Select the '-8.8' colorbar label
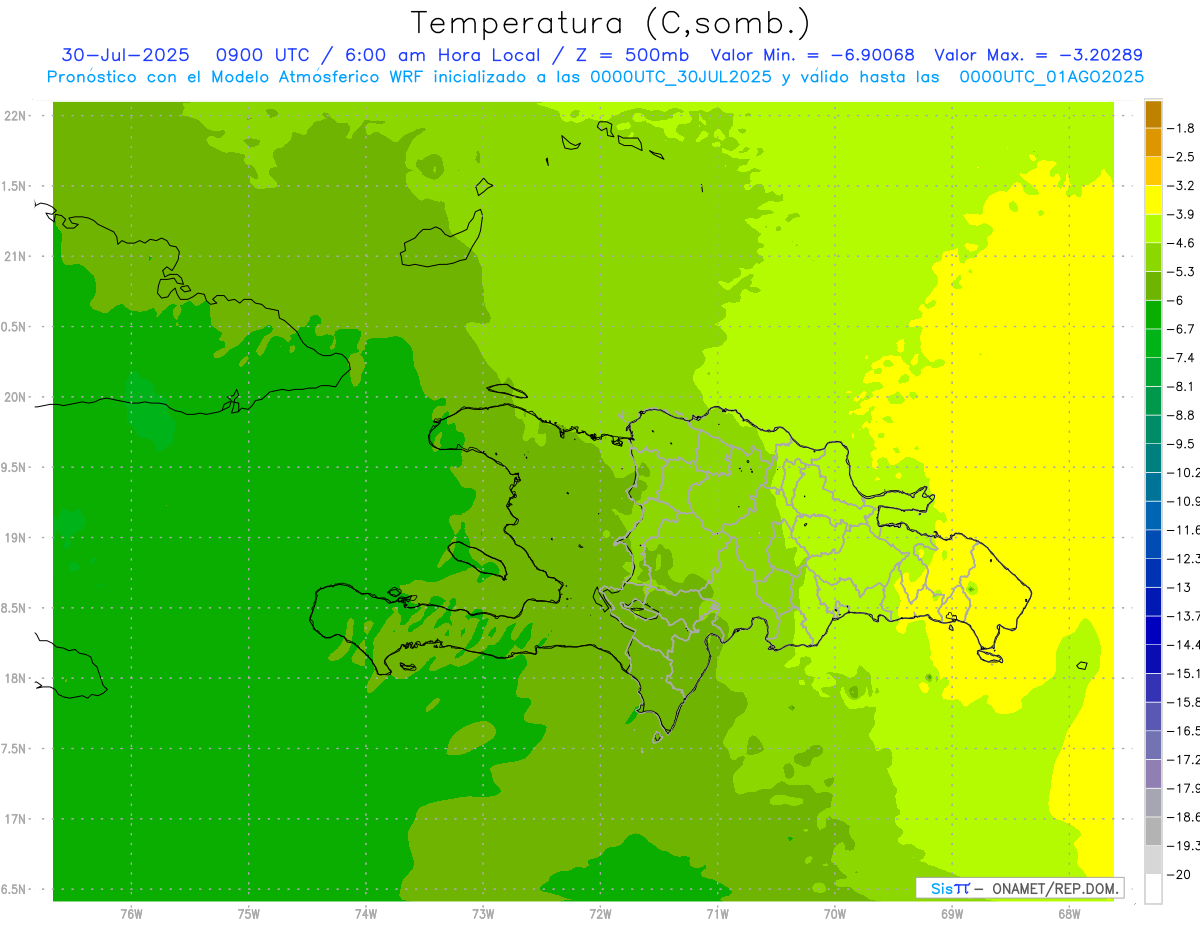 click(1183, 415)
